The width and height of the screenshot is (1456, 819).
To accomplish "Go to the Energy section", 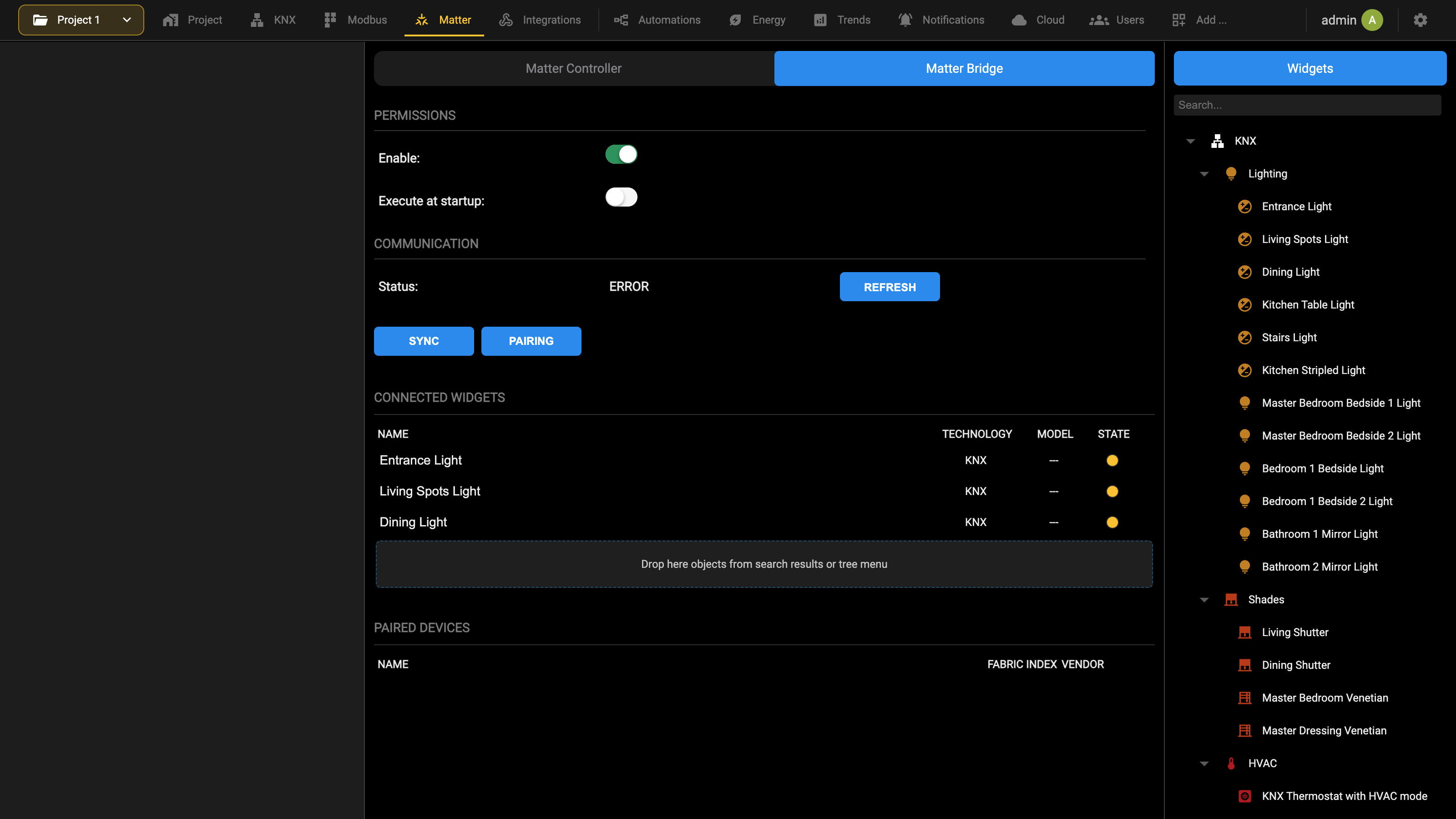I will pos(758,20).
